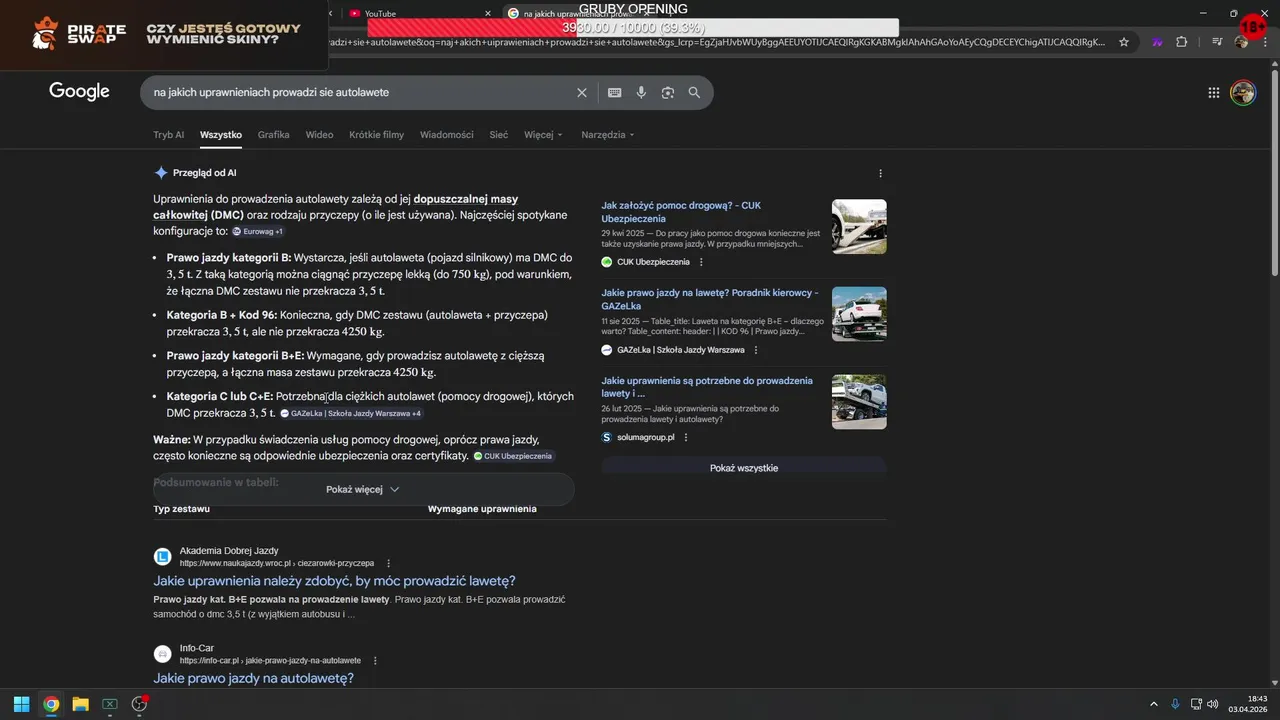Open the CUK Ubezpieczenia source chip in the AI answer
1280x720 pixels.
pos(513,456)
